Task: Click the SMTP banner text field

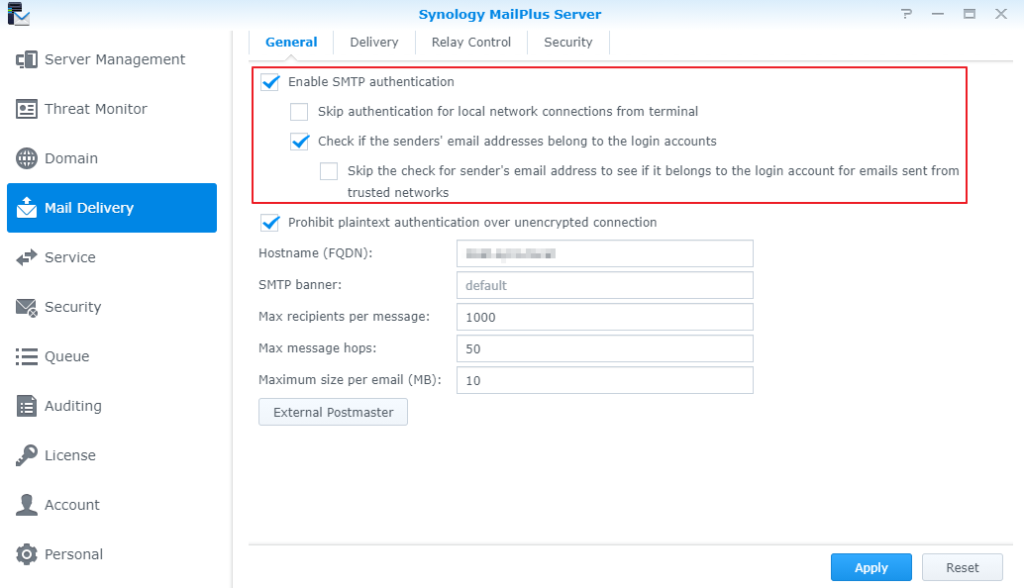Action: point(605,286)
